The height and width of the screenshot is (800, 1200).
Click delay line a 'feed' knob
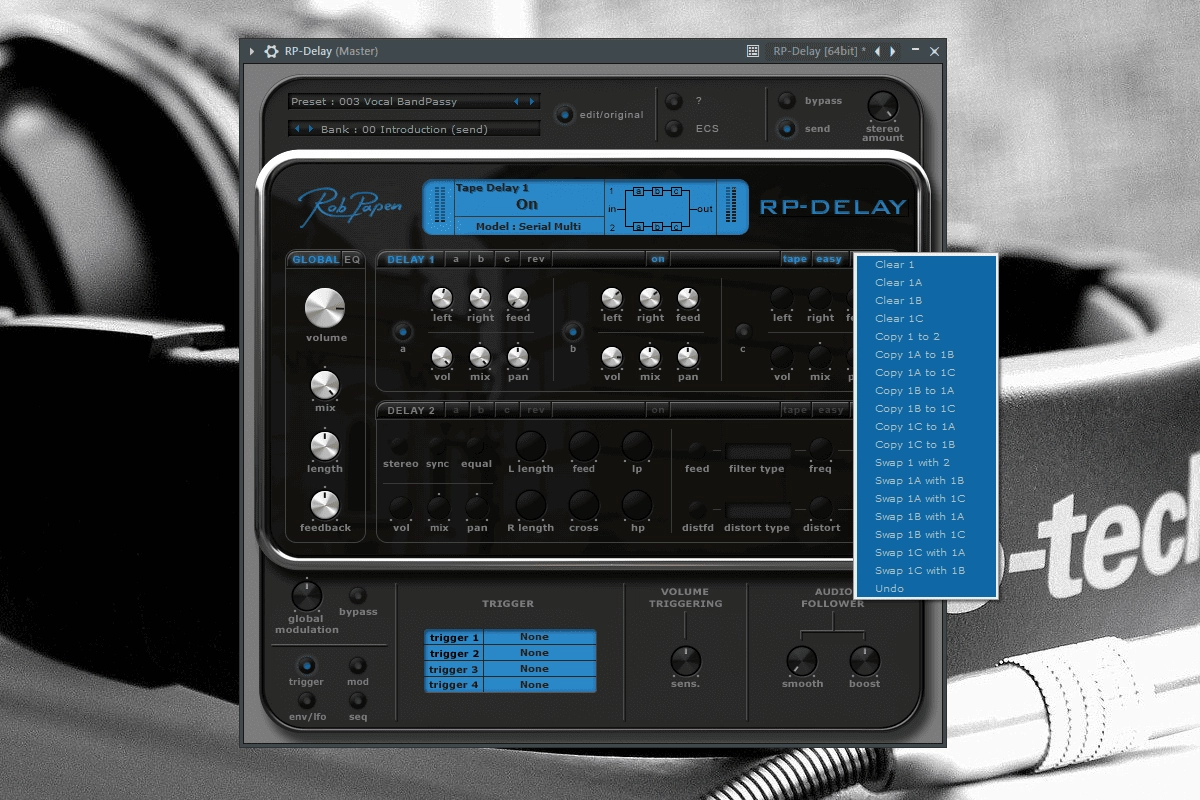[x=518, y=298]
